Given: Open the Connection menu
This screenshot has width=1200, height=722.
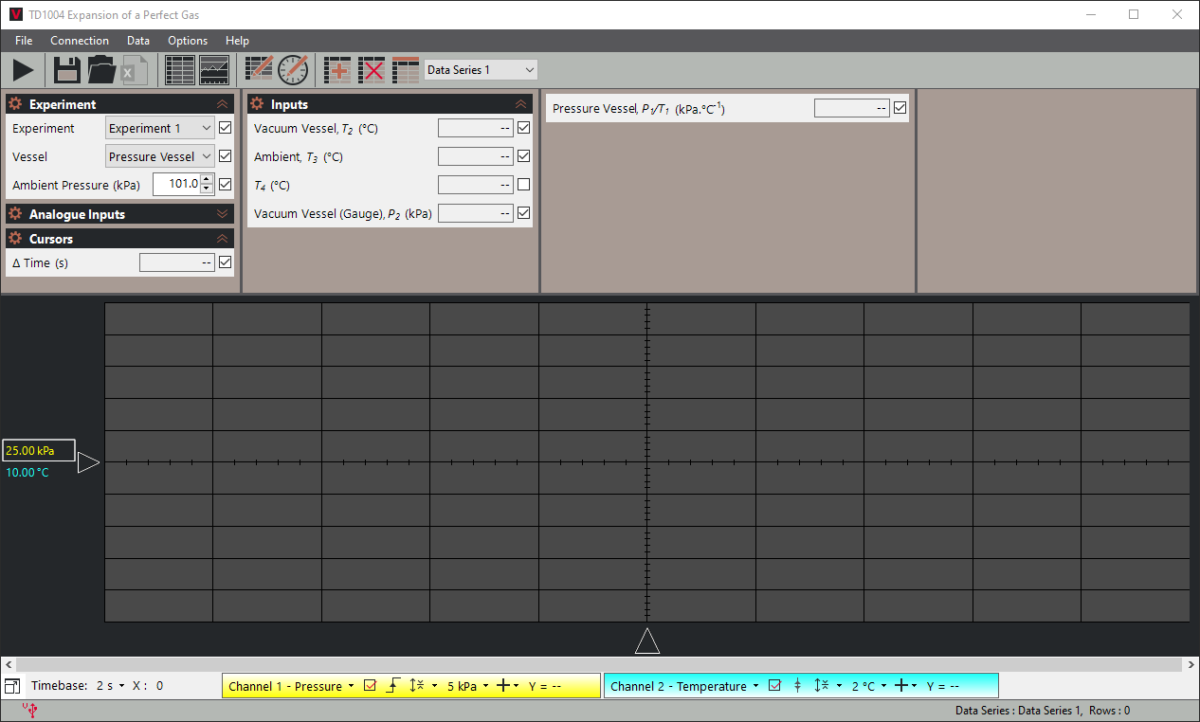Looking at the screenshot, I should 79,41.
